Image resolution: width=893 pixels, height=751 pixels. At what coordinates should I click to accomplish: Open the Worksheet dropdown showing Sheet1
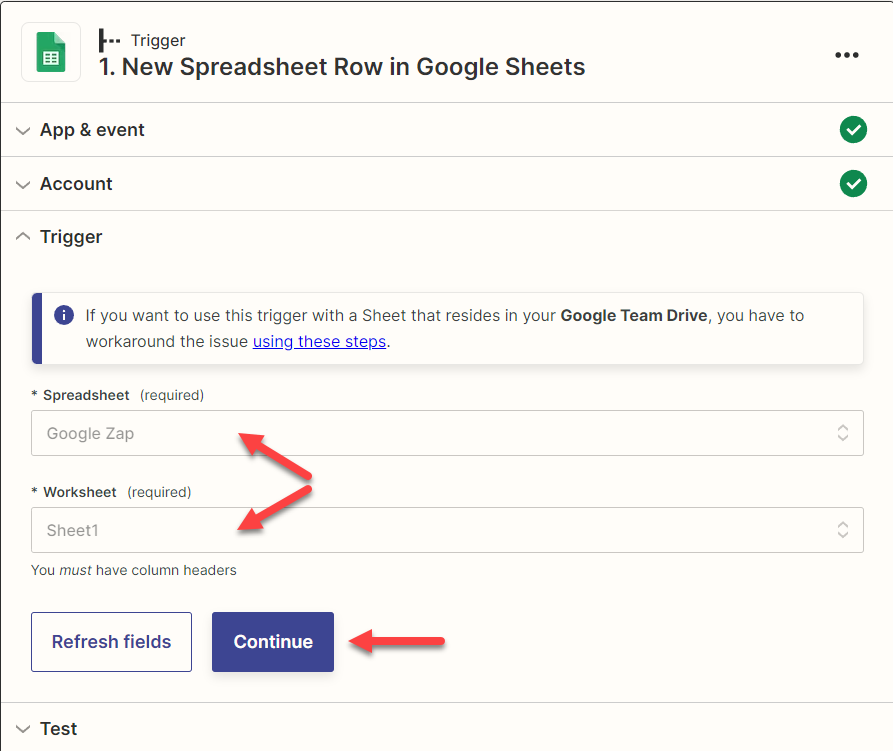coord(447,530)
